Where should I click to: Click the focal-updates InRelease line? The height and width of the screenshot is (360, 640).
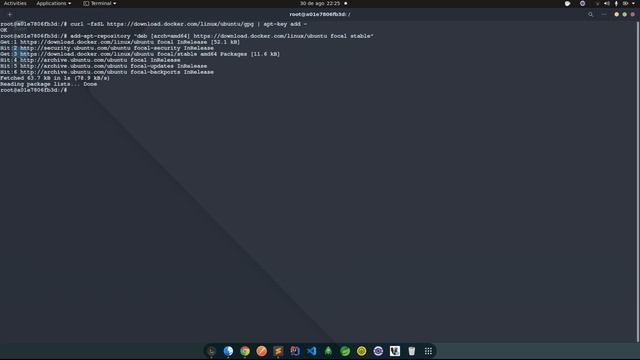pos(104,66)
